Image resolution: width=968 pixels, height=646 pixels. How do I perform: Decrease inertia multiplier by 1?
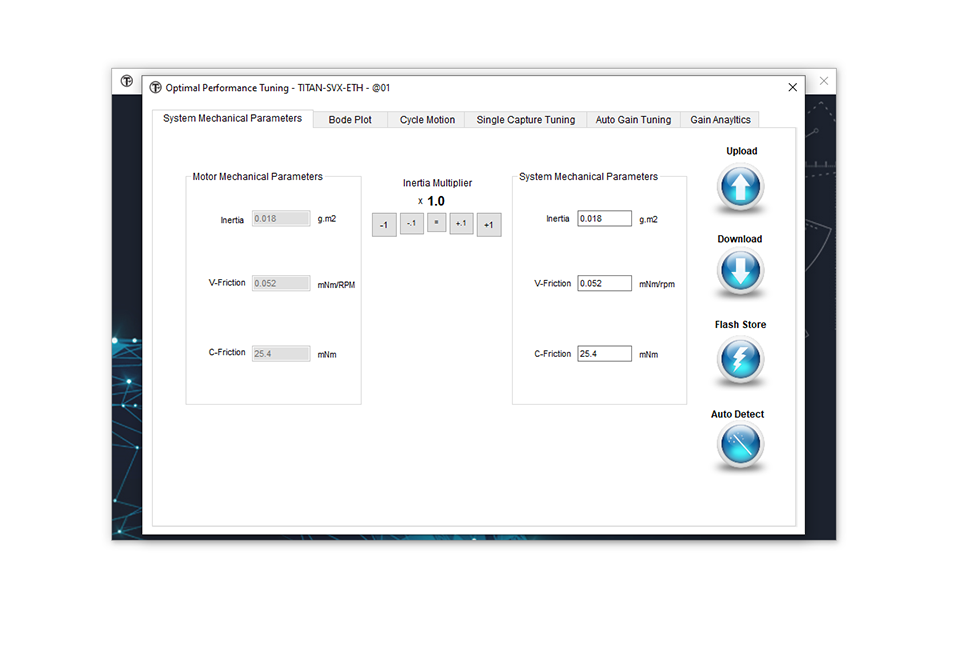click(x=384, y=225)
